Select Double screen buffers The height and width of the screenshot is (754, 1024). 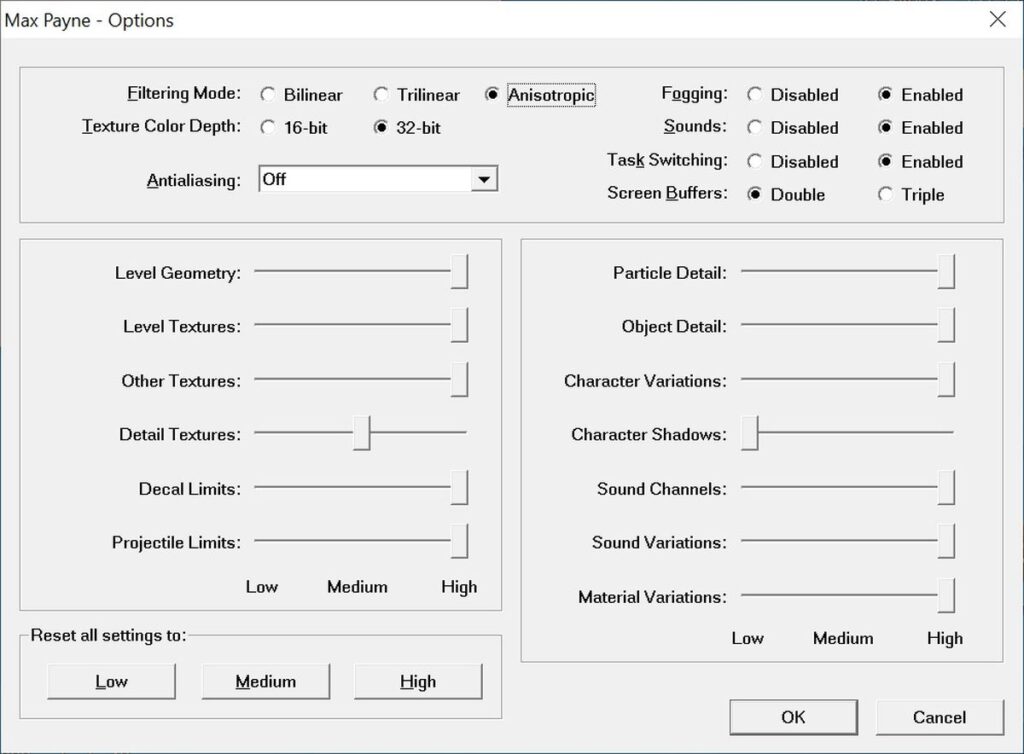click(786, 195)
